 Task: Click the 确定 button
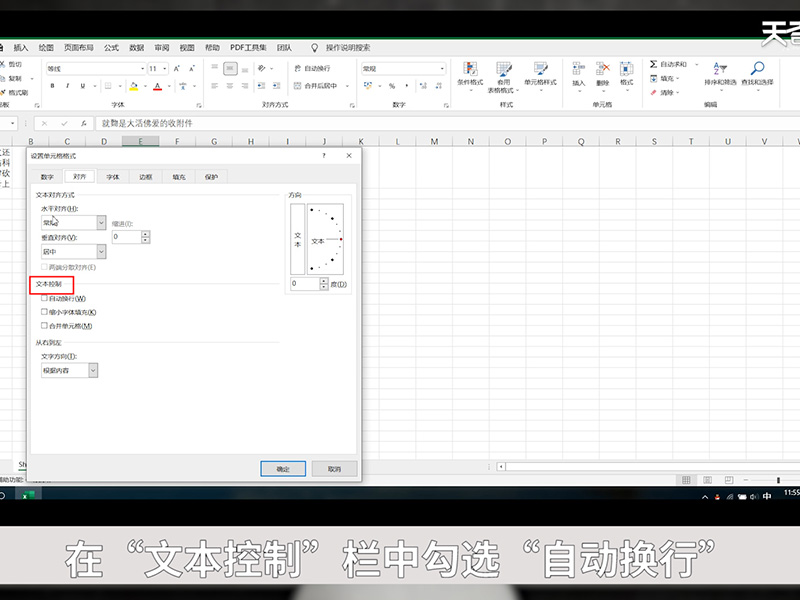click(283, 469)
